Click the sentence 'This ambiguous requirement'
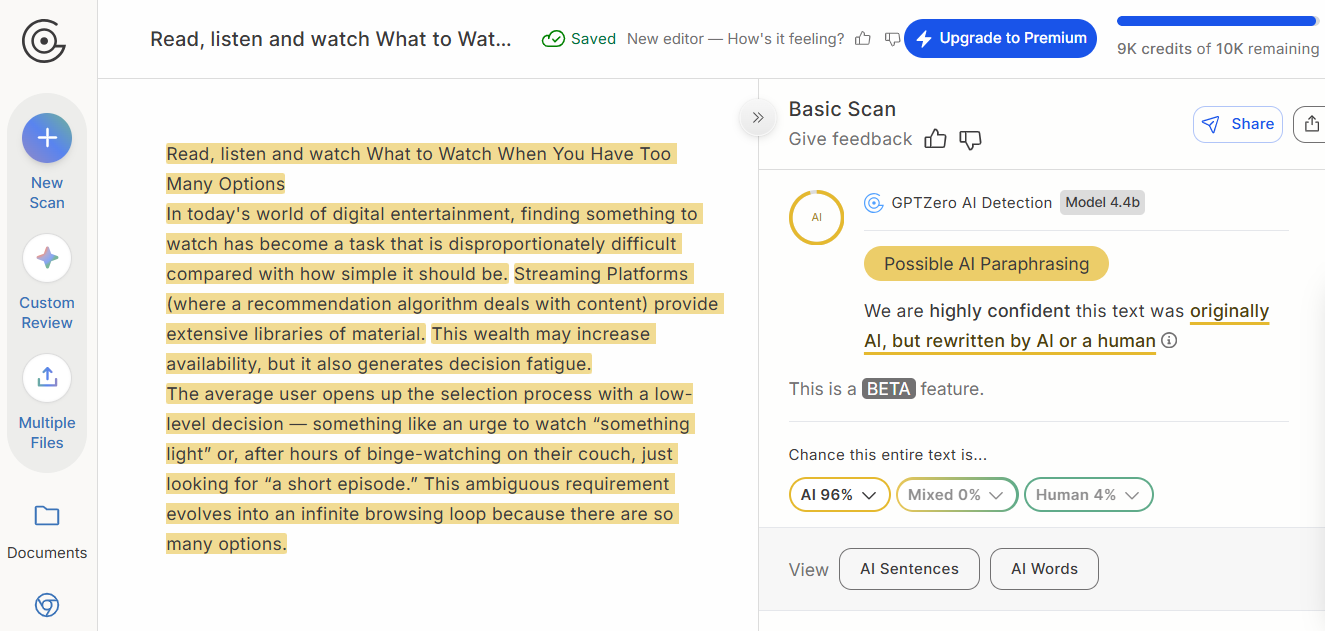Viewport: 1325px width, 631px height. [x=422, y=514]
